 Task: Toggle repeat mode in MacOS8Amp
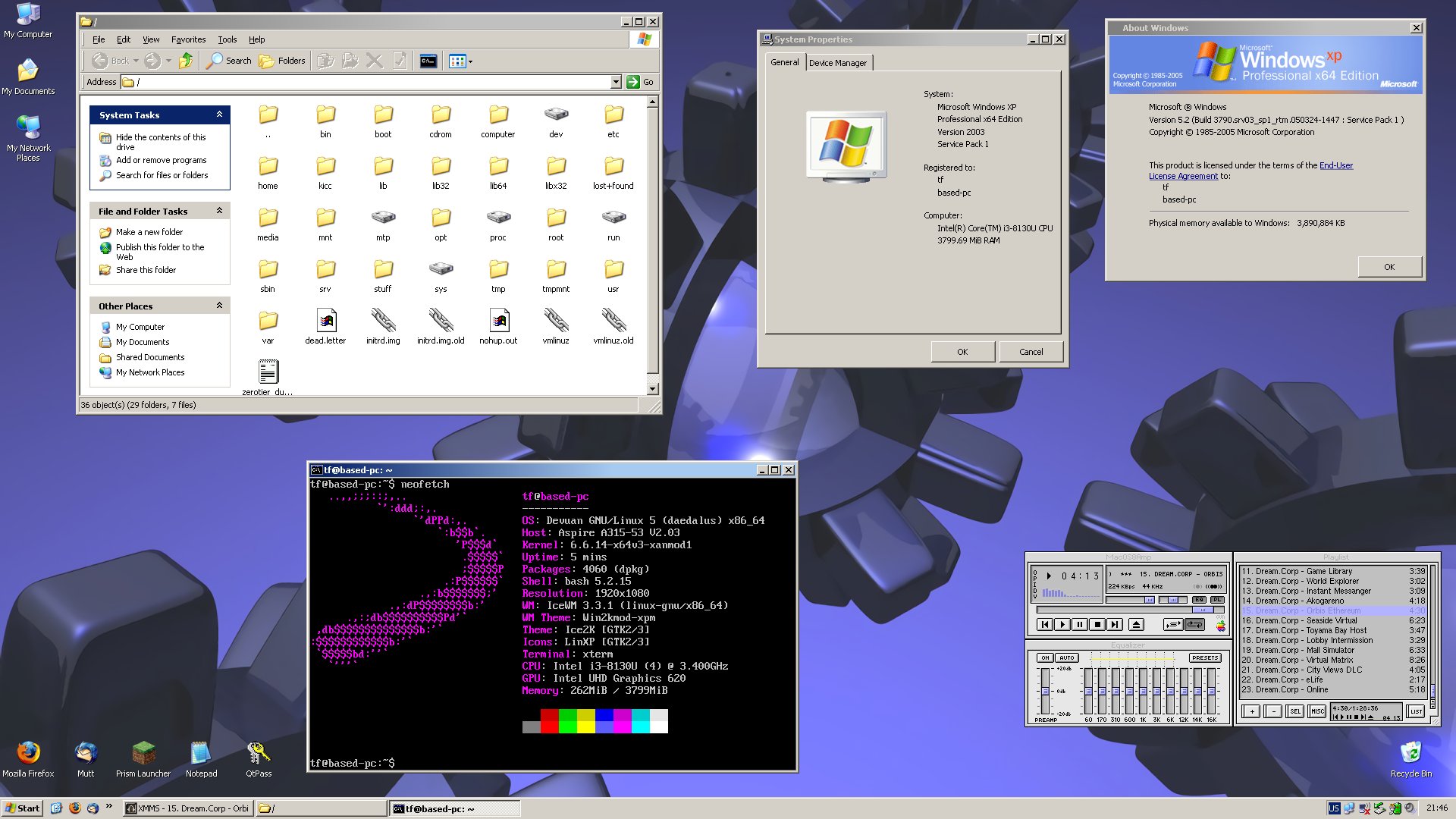tap(1194, 624)
